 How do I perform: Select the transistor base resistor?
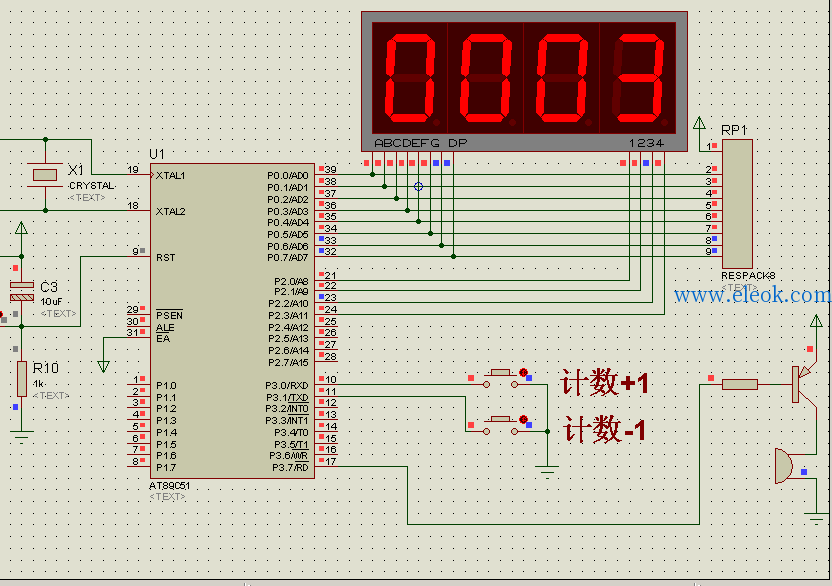point(740,384)
